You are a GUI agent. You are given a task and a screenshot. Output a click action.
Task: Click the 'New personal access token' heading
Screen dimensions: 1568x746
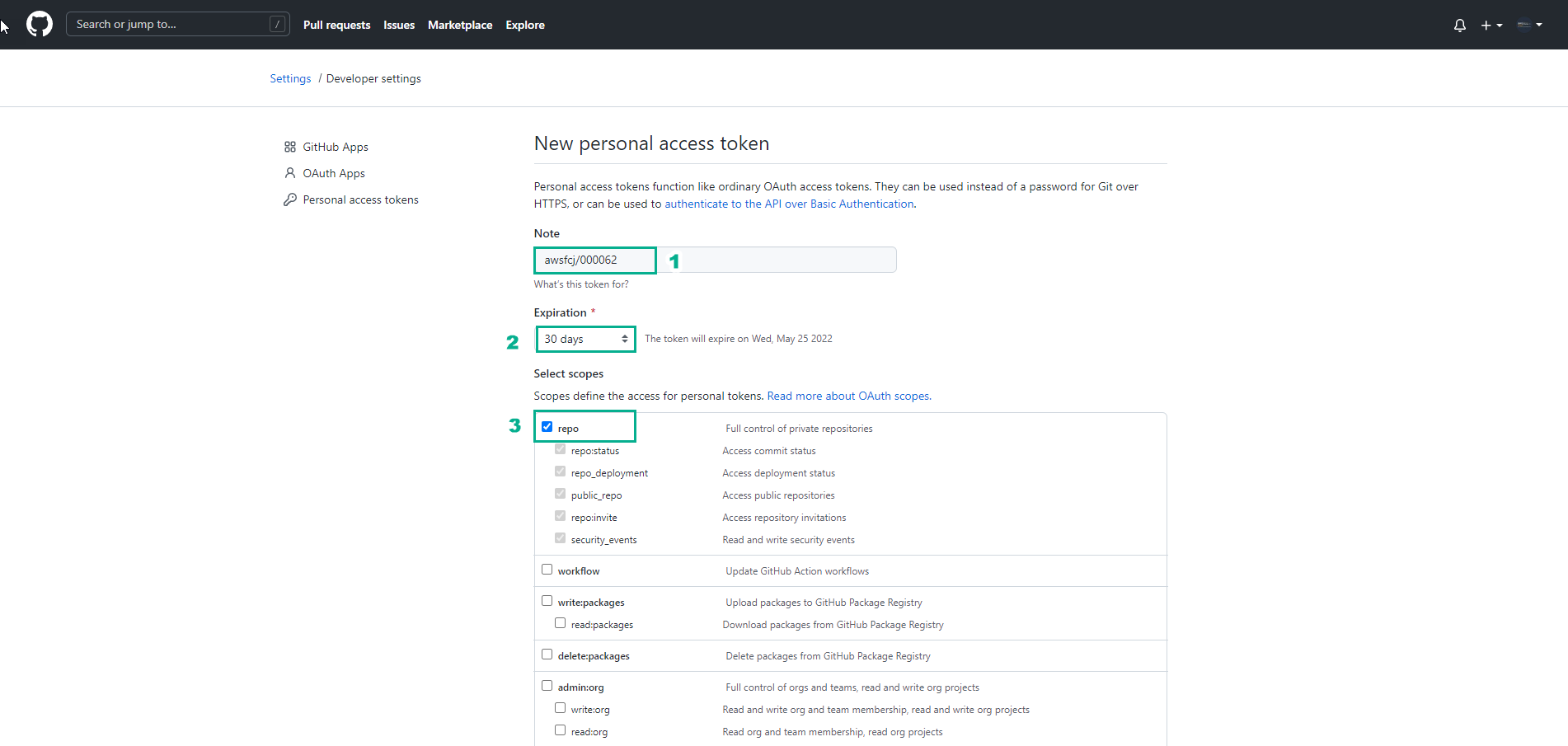click(651, 143)
